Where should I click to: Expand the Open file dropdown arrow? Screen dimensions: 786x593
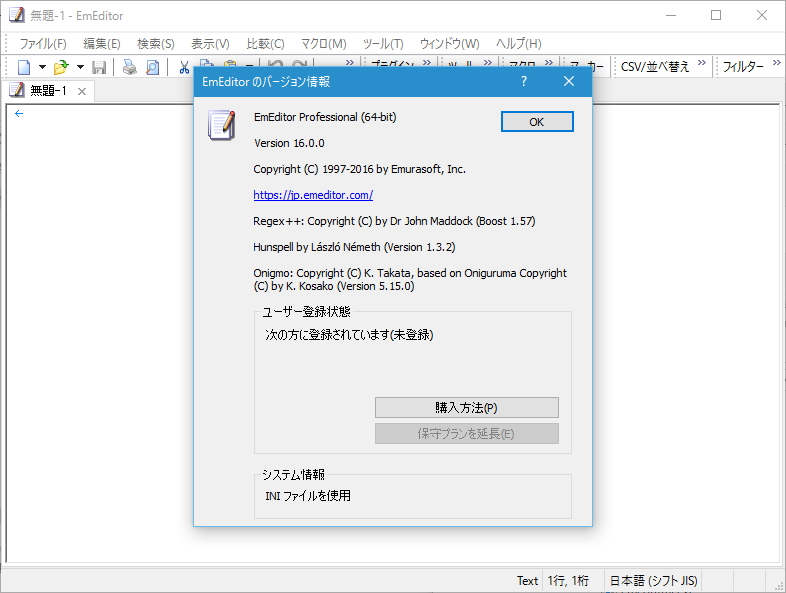click(x=80, y=67)
